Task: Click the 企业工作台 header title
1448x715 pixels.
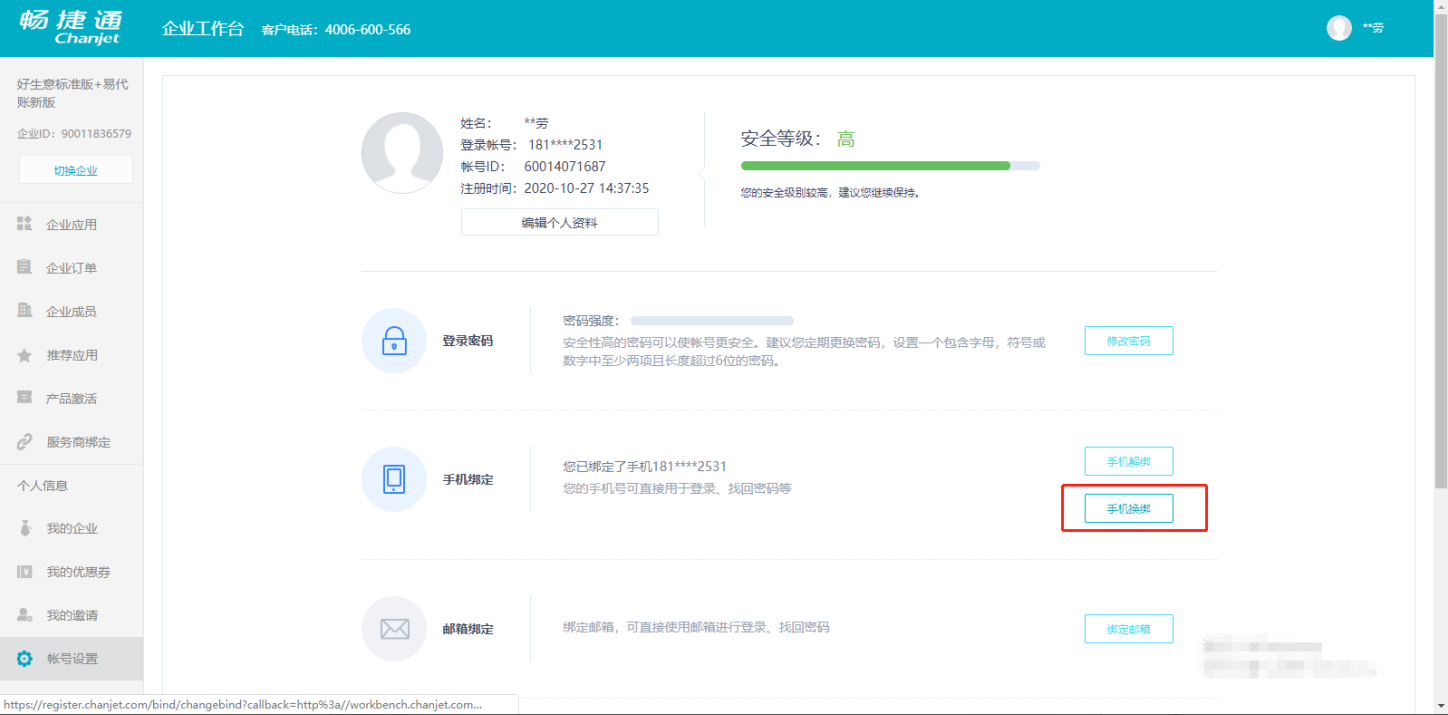Action: coord(203,28)
